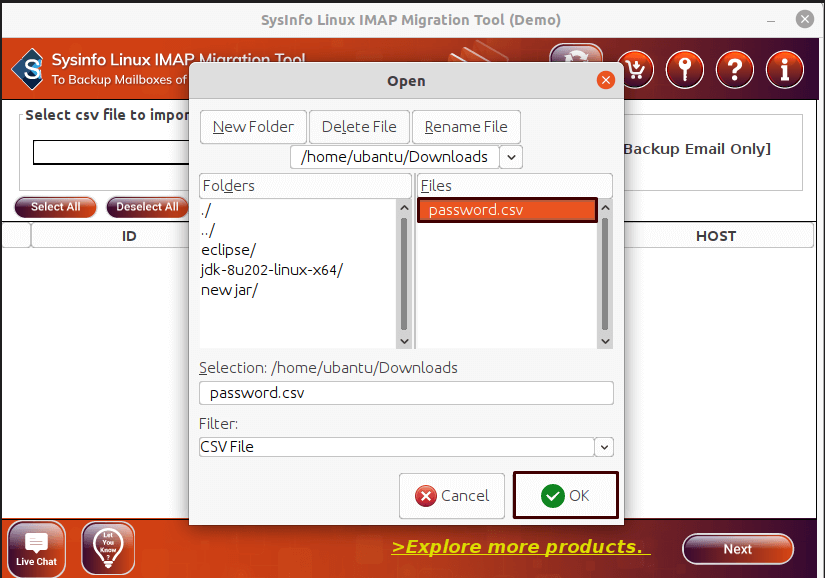The width and height of the screenshot is (825, 578).
Task: Open the question mark help icon
Action: tap(735, 69)
